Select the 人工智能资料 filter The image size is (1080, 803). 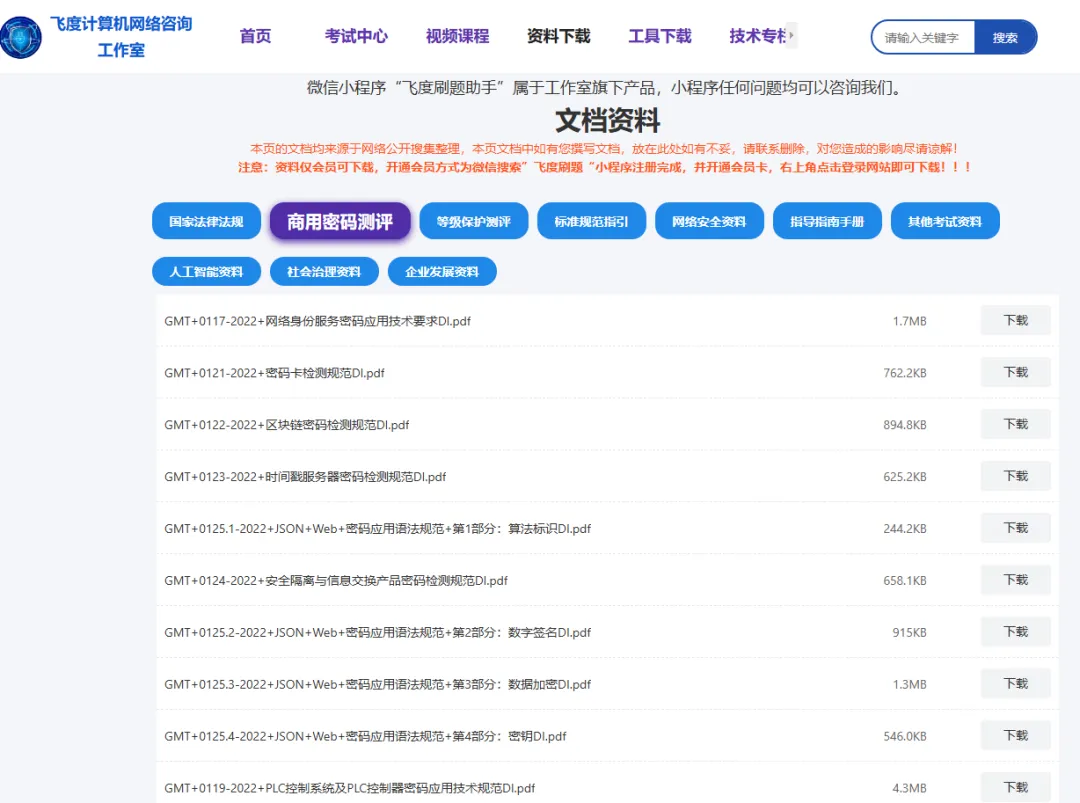[206, 271]
